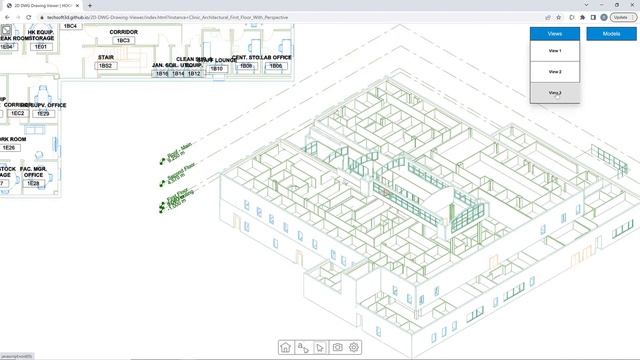Close the 2D DWG Drawing Viewer tab
The width and height of the screenshot is (640, 360).
click(x=78, y=6)
